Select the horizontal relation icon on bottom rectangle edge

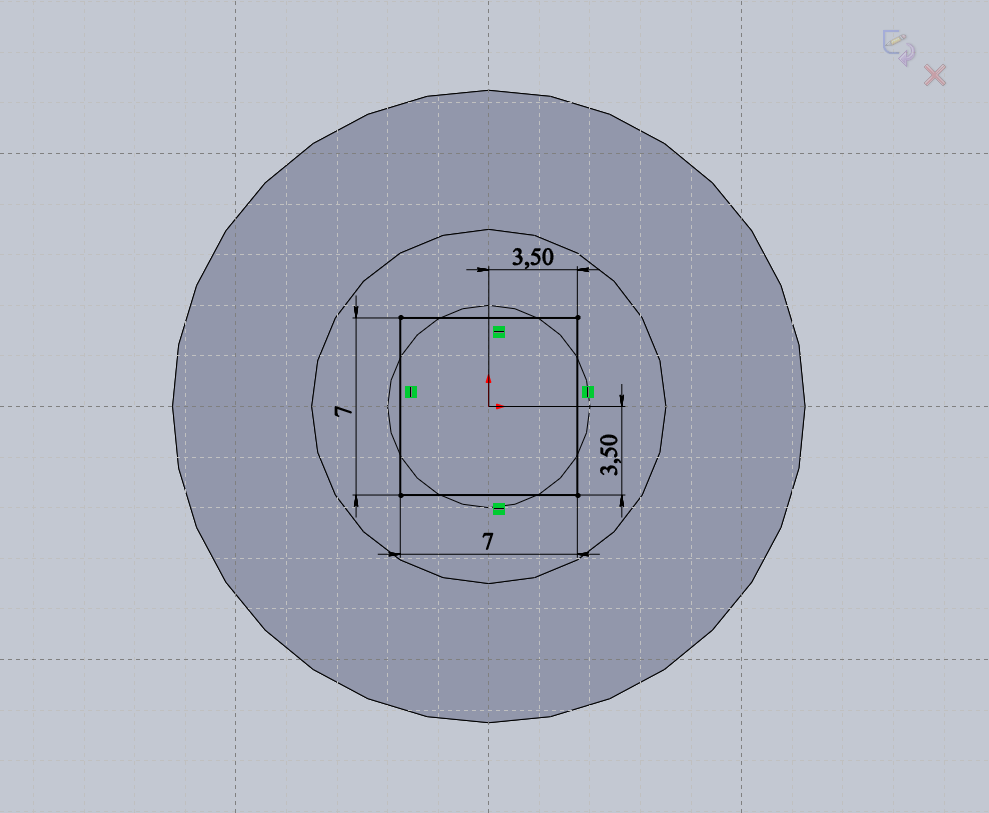coord(499,509)
